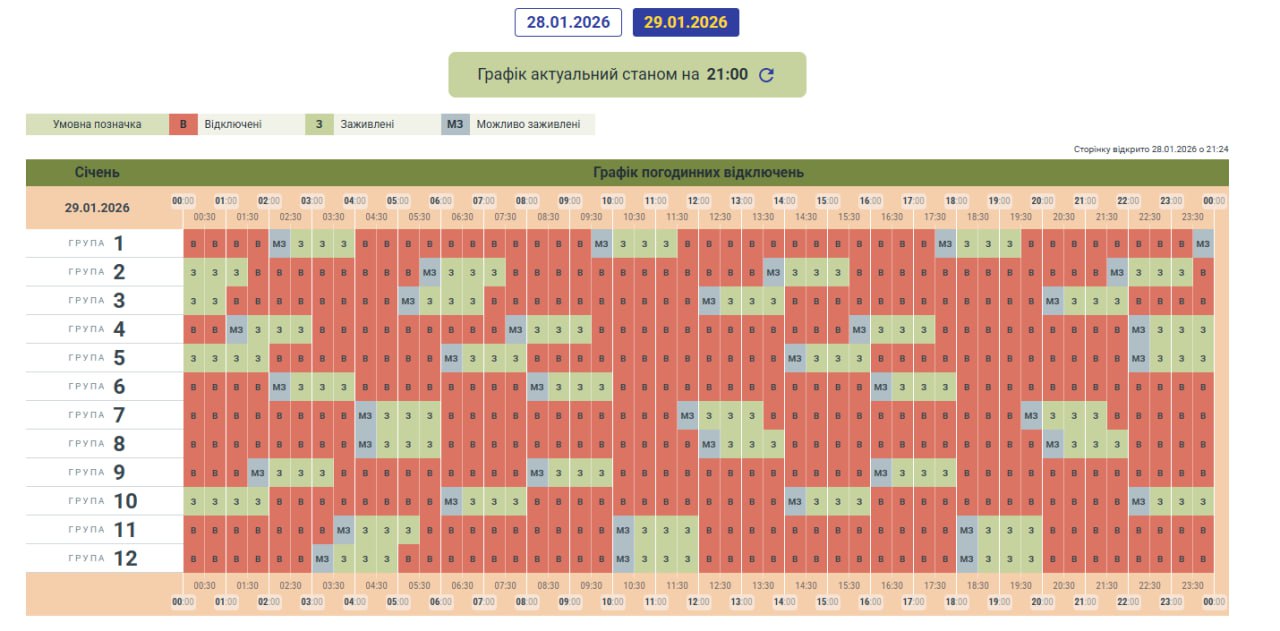Image resolution: width=1280 pixels, height=631 pixels.
Task: Switch to the 28.01.2026 date tab
Action: pyautogui.click(x=568, y=23)
